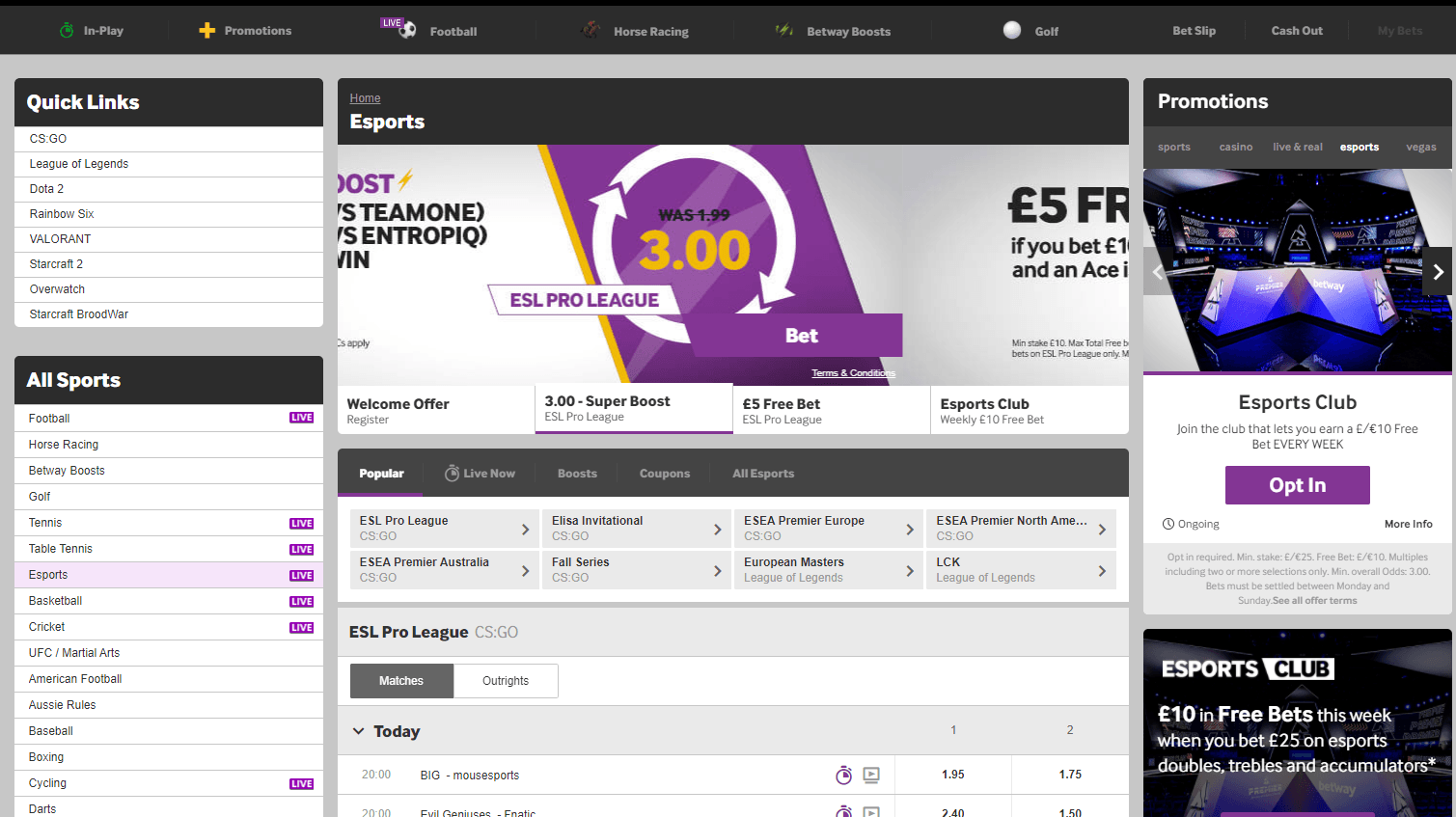Click LIVE badge next to Tennis
The image size is (1456, 817).
(301, 523)
